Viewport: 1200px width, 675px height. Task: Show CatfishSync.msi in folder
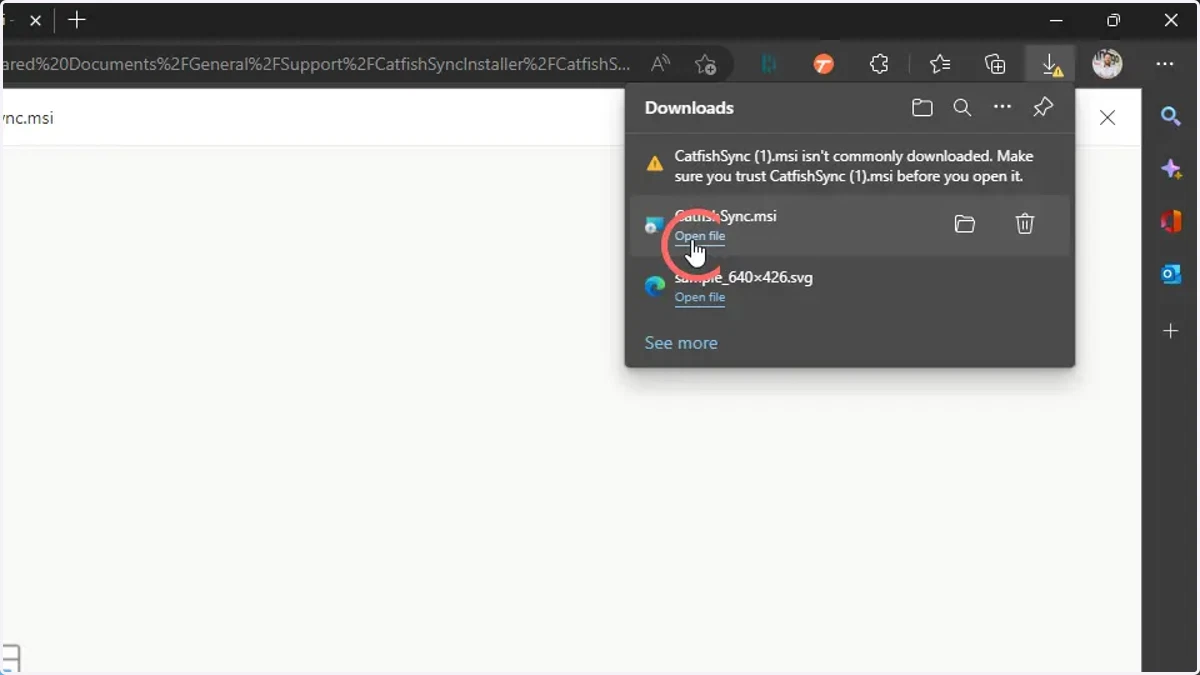tap(965, 224)
